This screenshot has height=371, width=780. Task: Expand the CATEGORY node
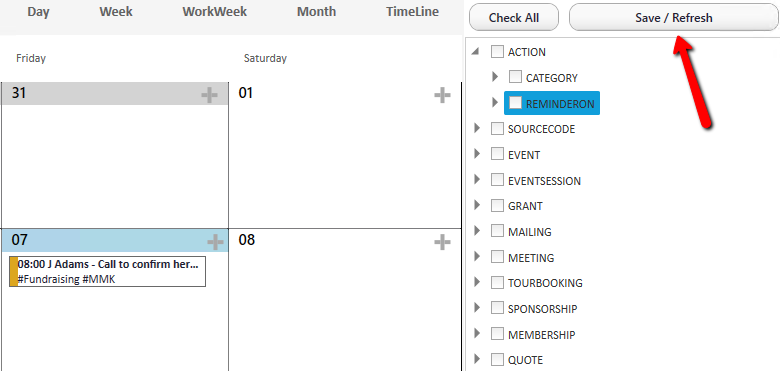pyautogui.click(x=494, y=77)
